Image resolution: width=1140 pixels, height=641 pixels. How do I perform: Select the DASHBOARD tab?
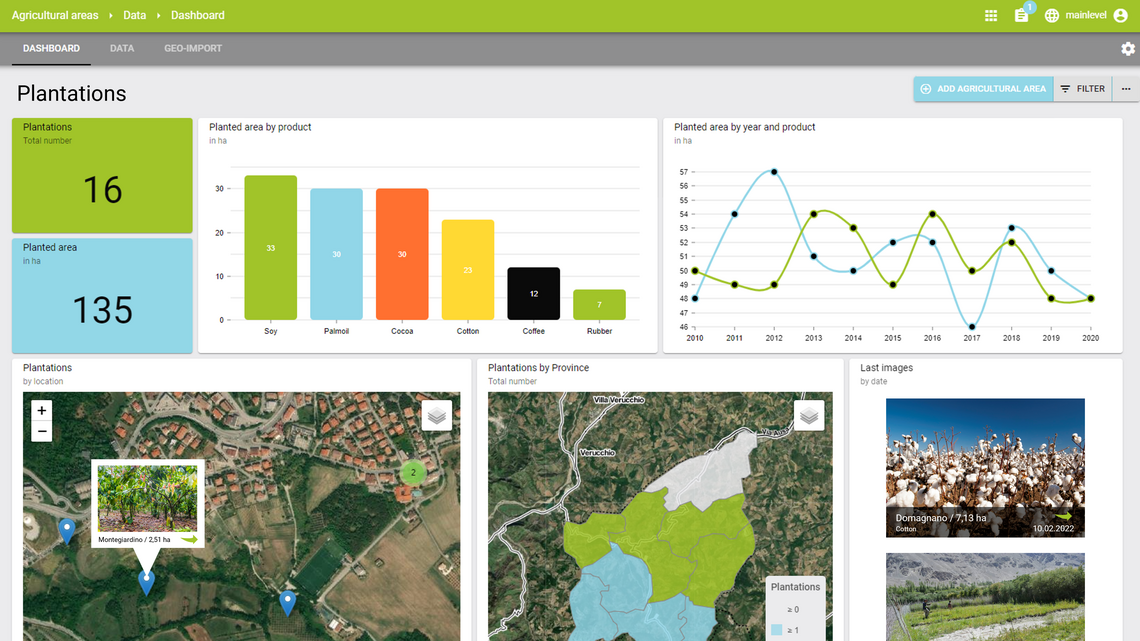point(51,49)
